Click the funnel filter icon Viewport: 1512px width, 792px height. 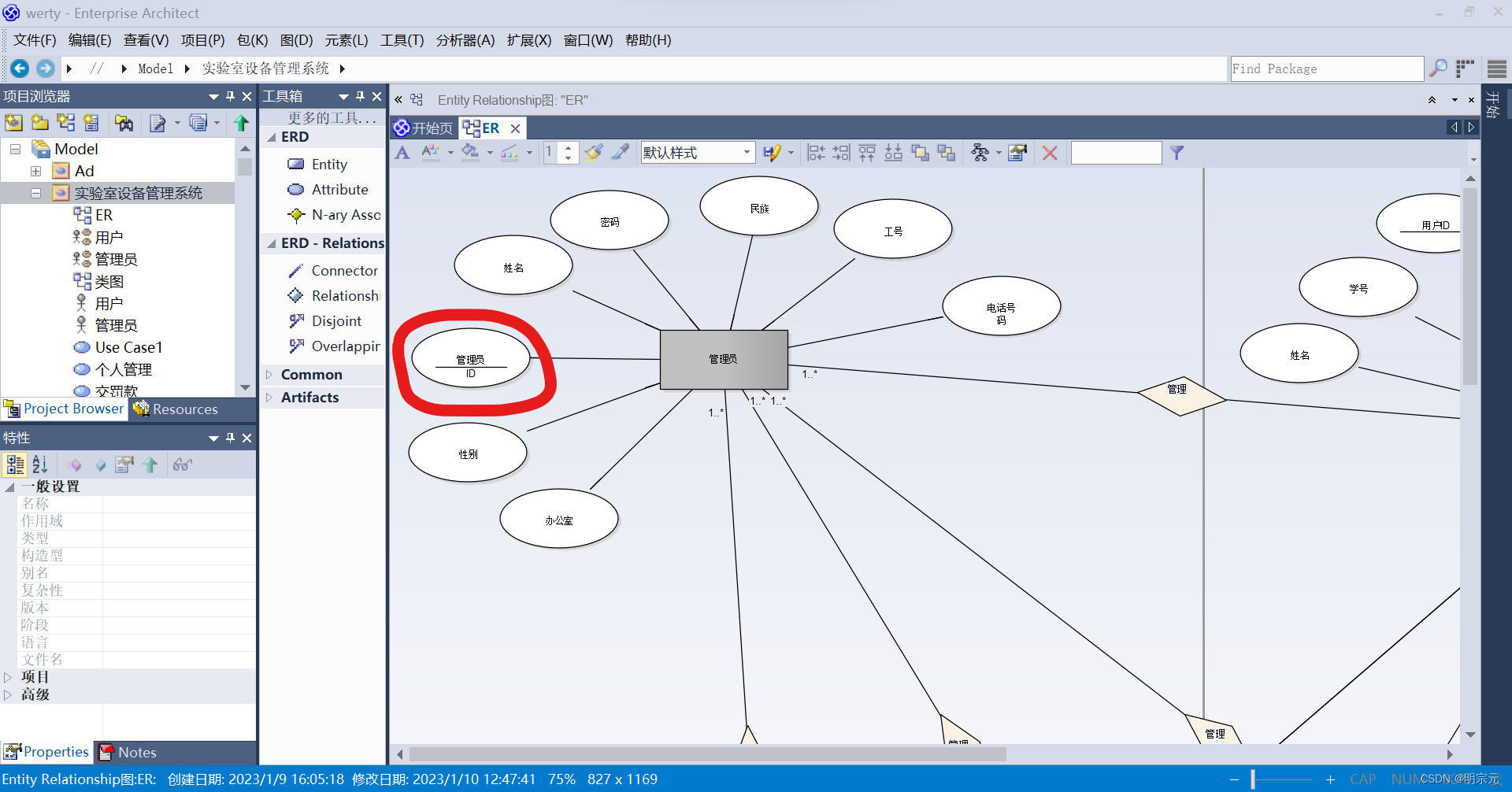pyautogui.click(x=1177, y=153)
